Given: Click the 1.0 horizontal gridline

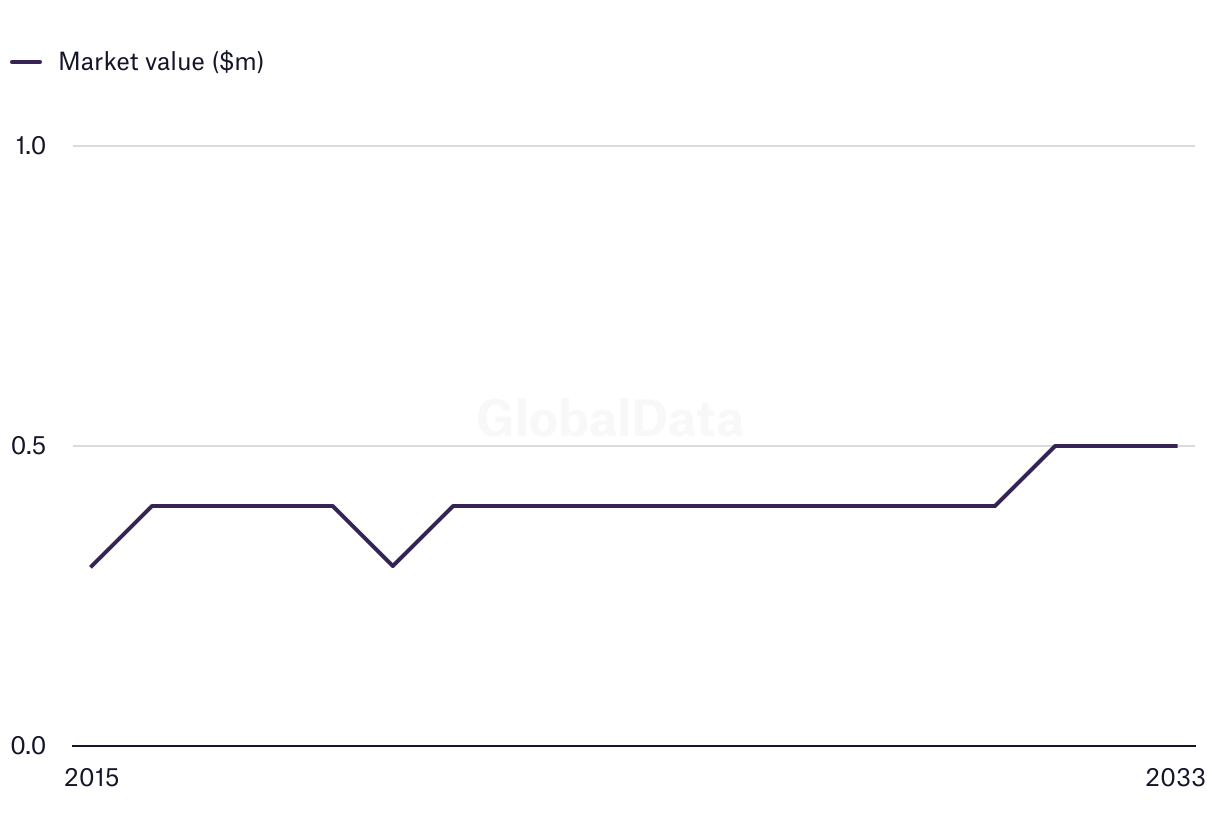Looking at the screenshot, I should (634, 146).
